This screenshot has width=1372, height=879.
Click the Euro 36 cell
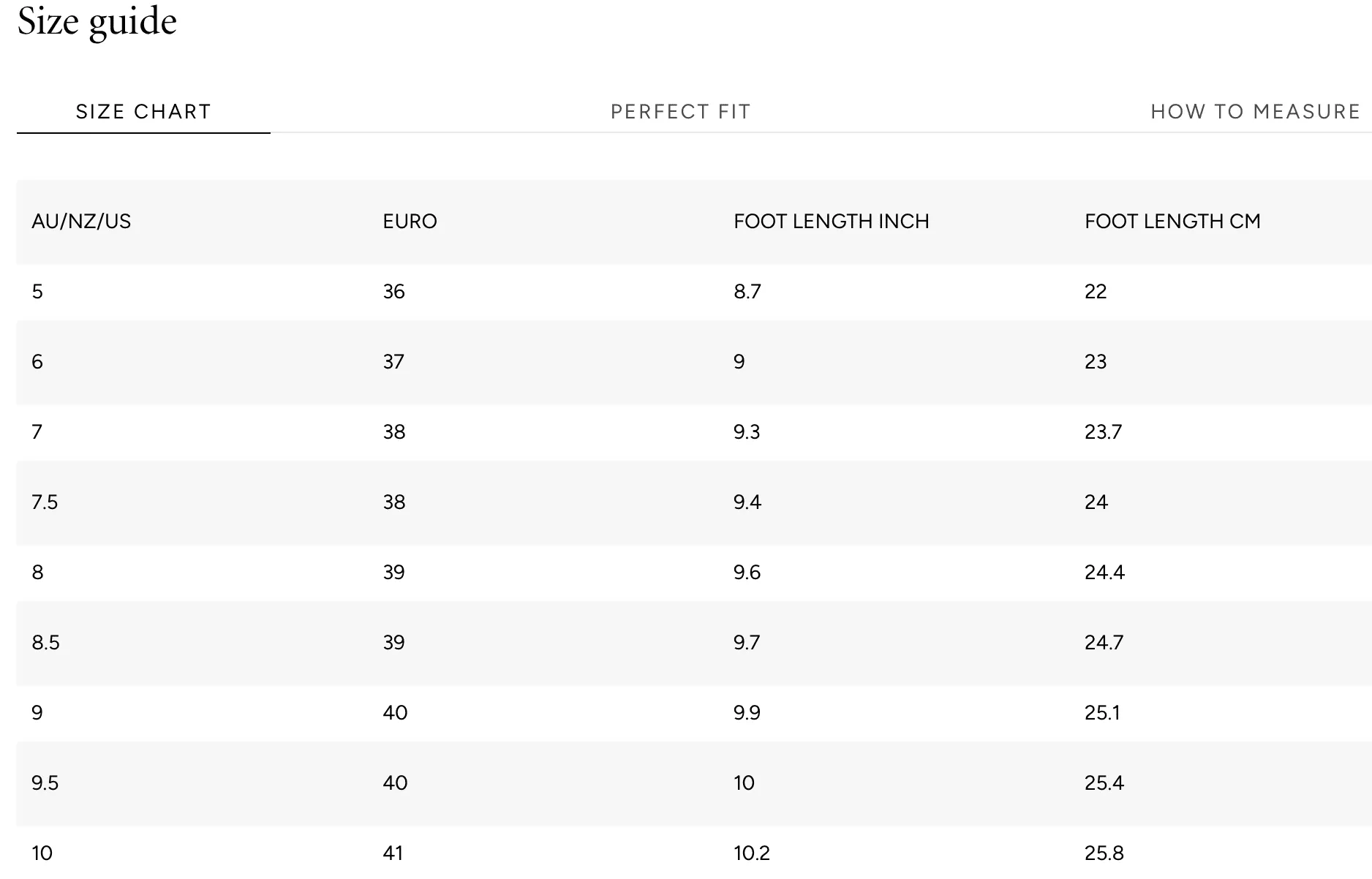point(393,292)
